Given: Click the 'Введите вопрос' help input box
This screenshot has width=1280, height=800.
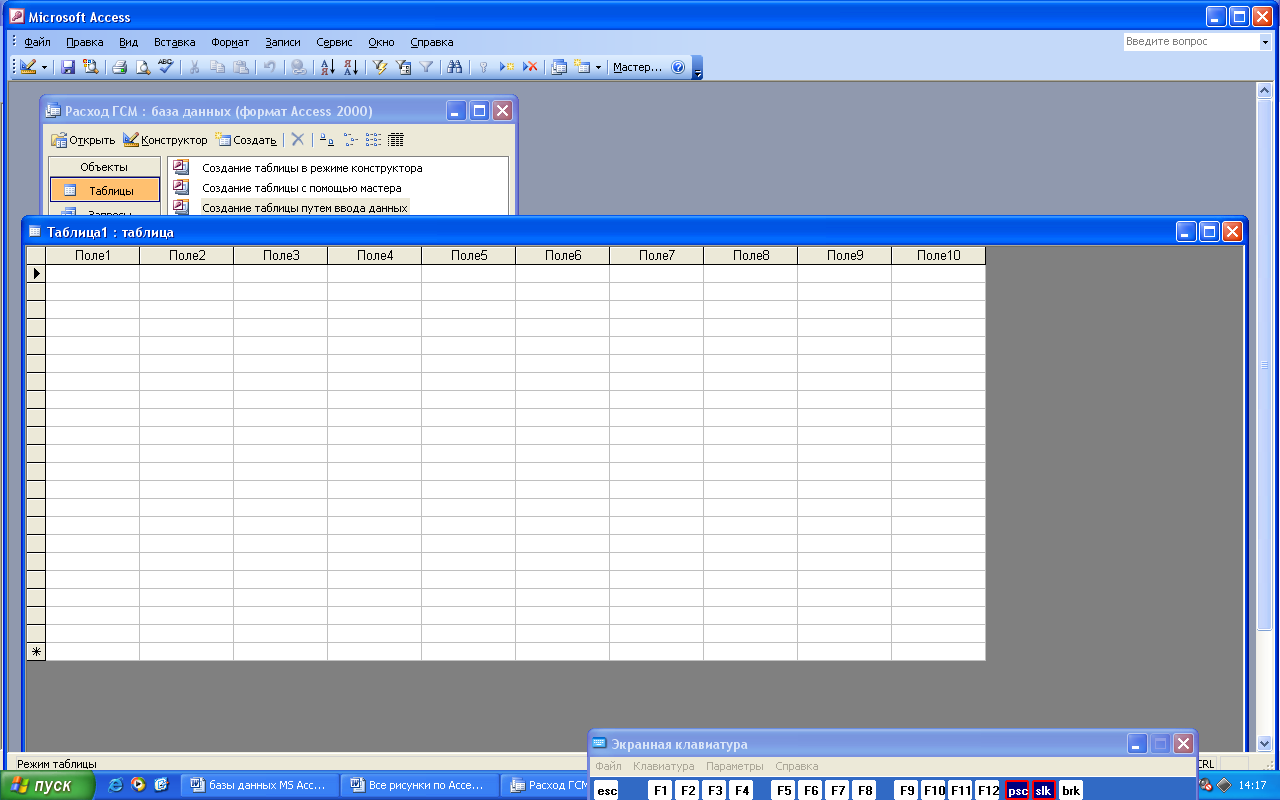Looking at the screenshot, I should pos(1190,42).
